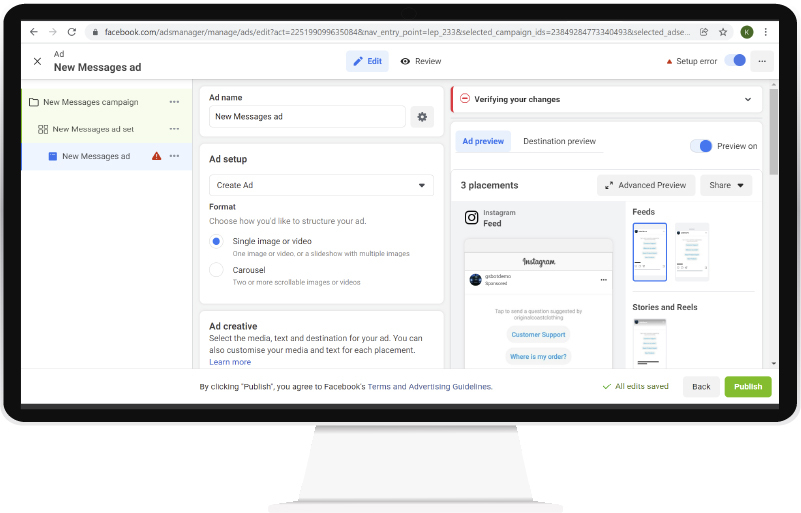Close the ad editor with the X icon
Screen dimensions: 801x513
[37, 61]
